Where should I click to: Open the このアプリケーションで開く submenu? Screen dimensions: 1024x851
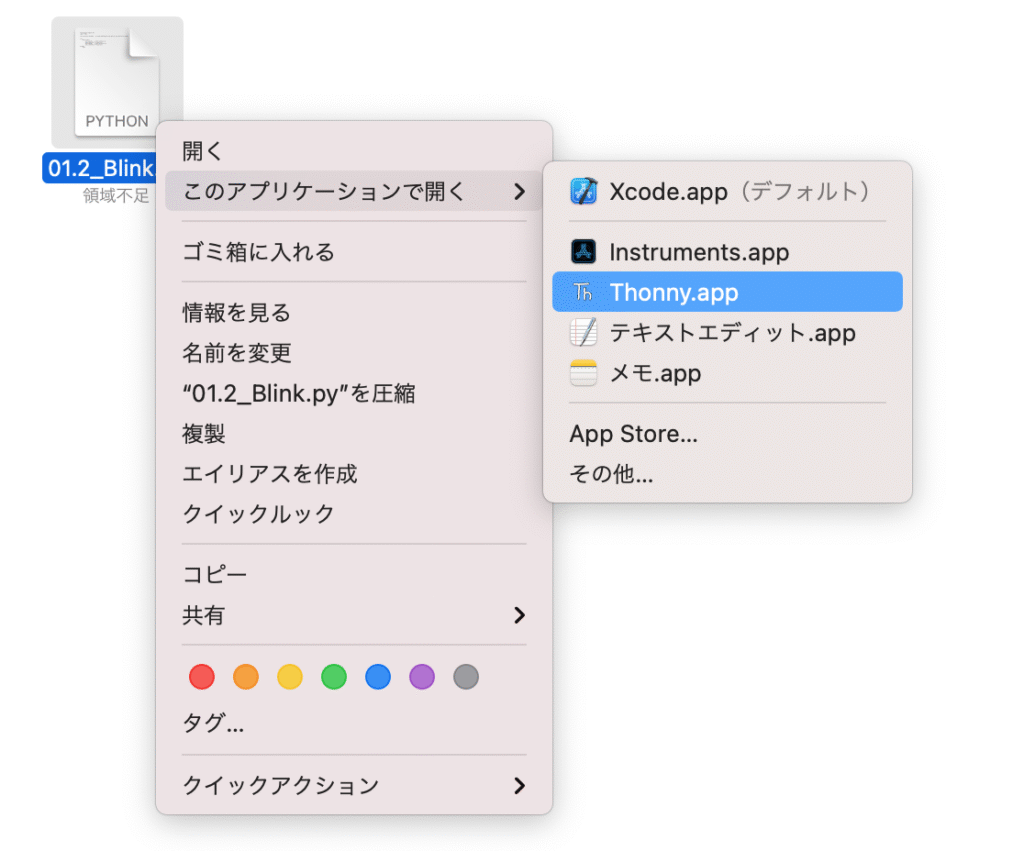click(x=354, y=191)
